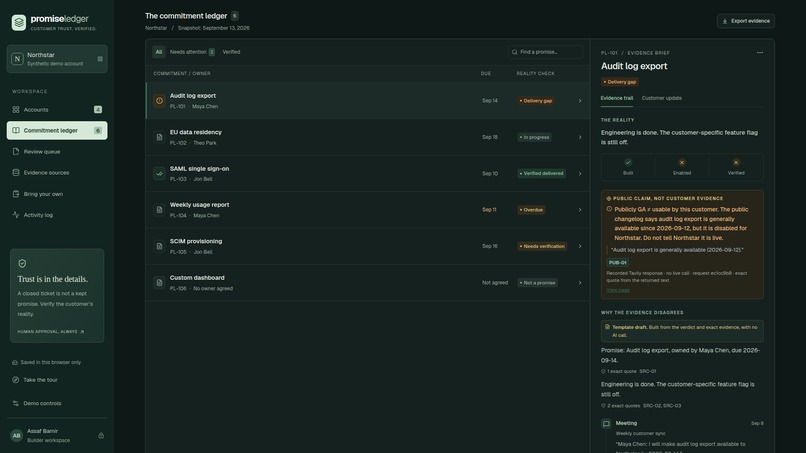The image size is (806, 453).
Task: Go to Evidence sources
Action: pos(57,173)
